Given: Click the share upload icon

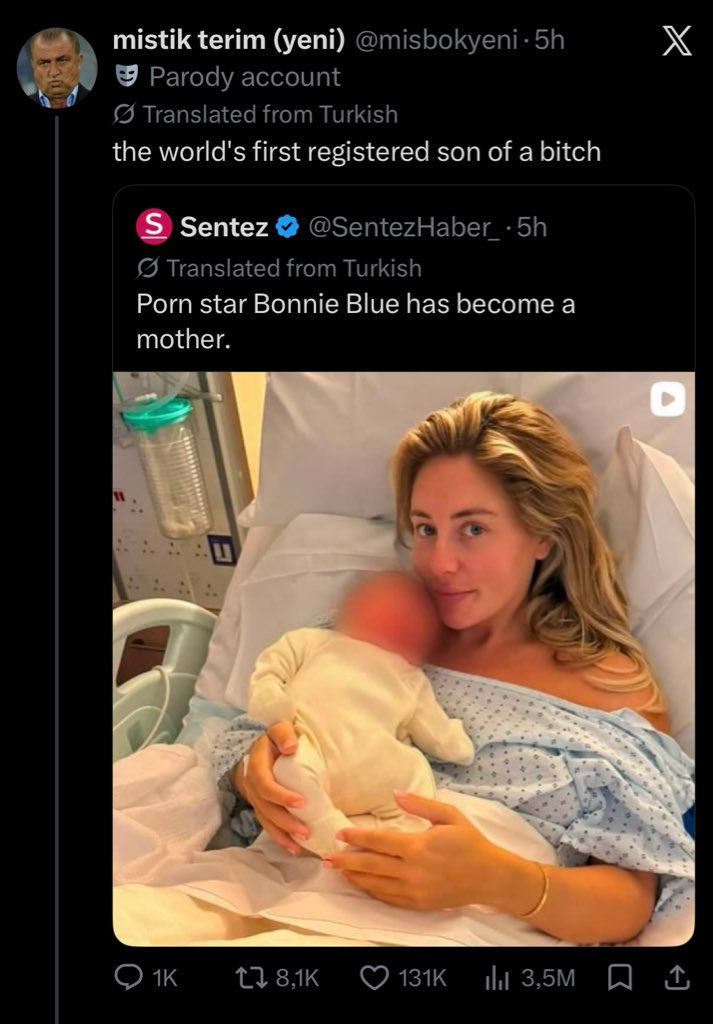Looking at the screenshot, I should (x=676, y=977).
